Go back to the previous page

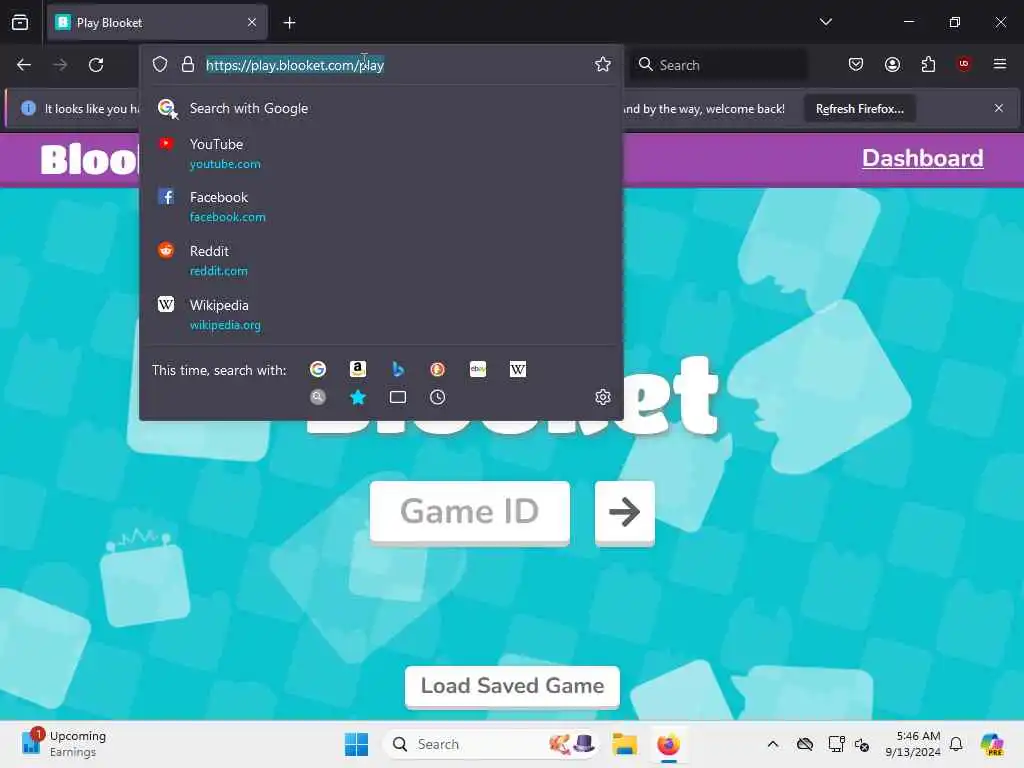[x=24, y=65]
